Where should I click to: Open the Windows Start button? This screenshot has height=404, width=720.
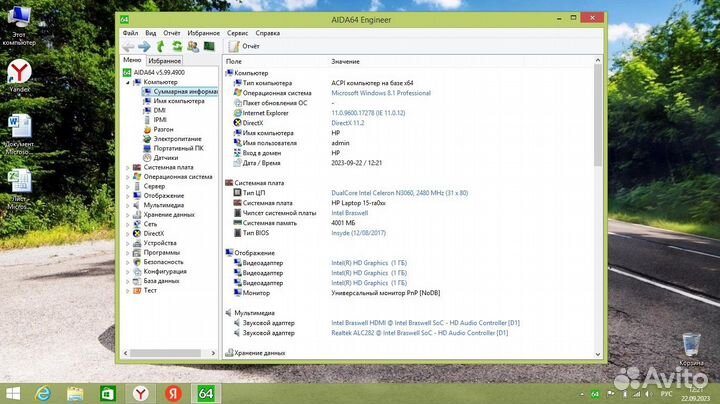click(x=13, y=393)
